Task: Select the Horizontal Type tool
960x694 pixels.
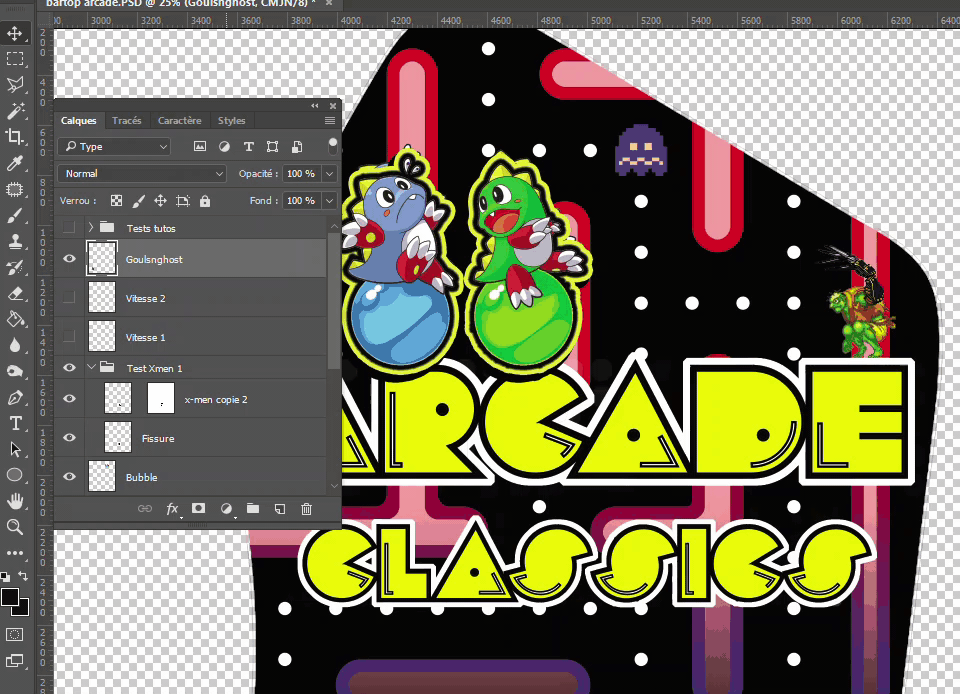Action: (x=15, y=423)
